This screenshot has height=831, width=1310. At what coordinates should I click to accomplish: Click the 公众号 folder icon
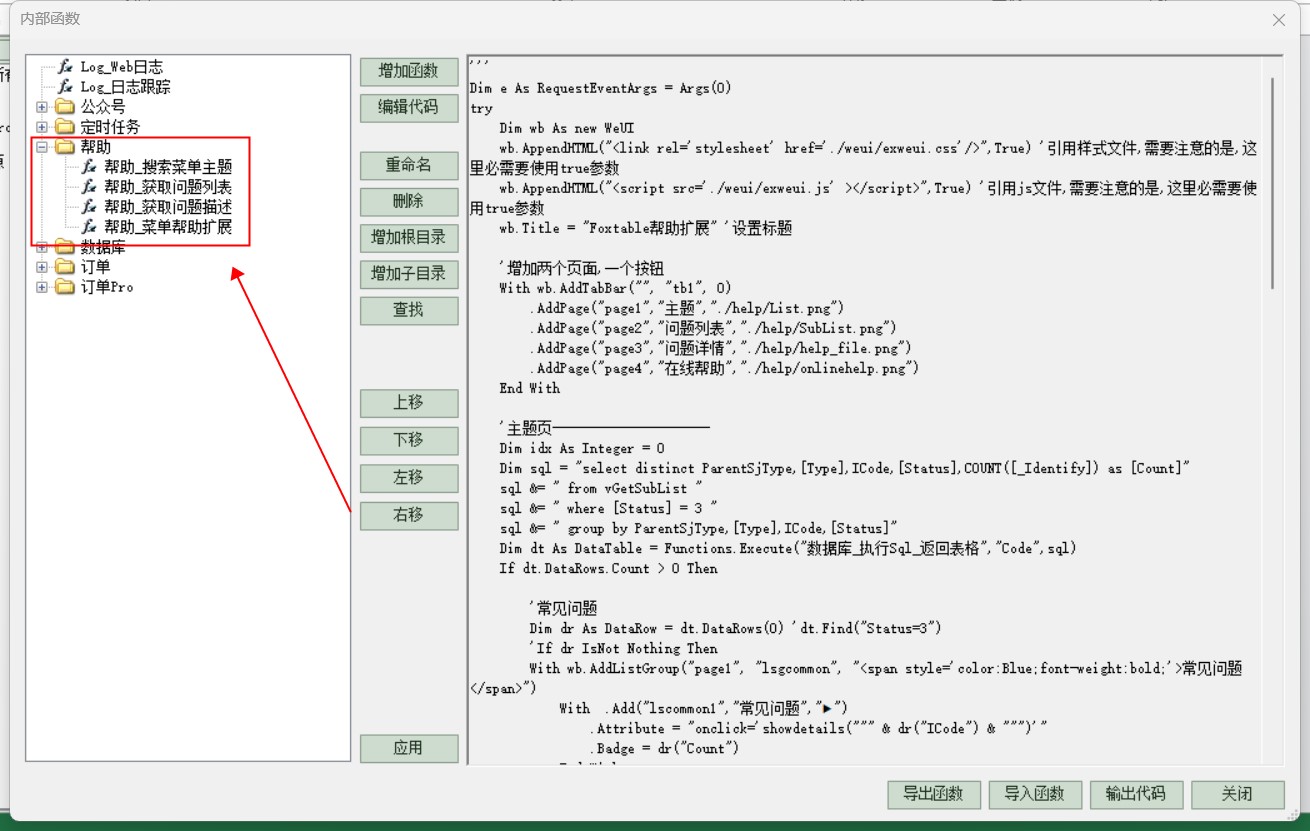[65, 107]
